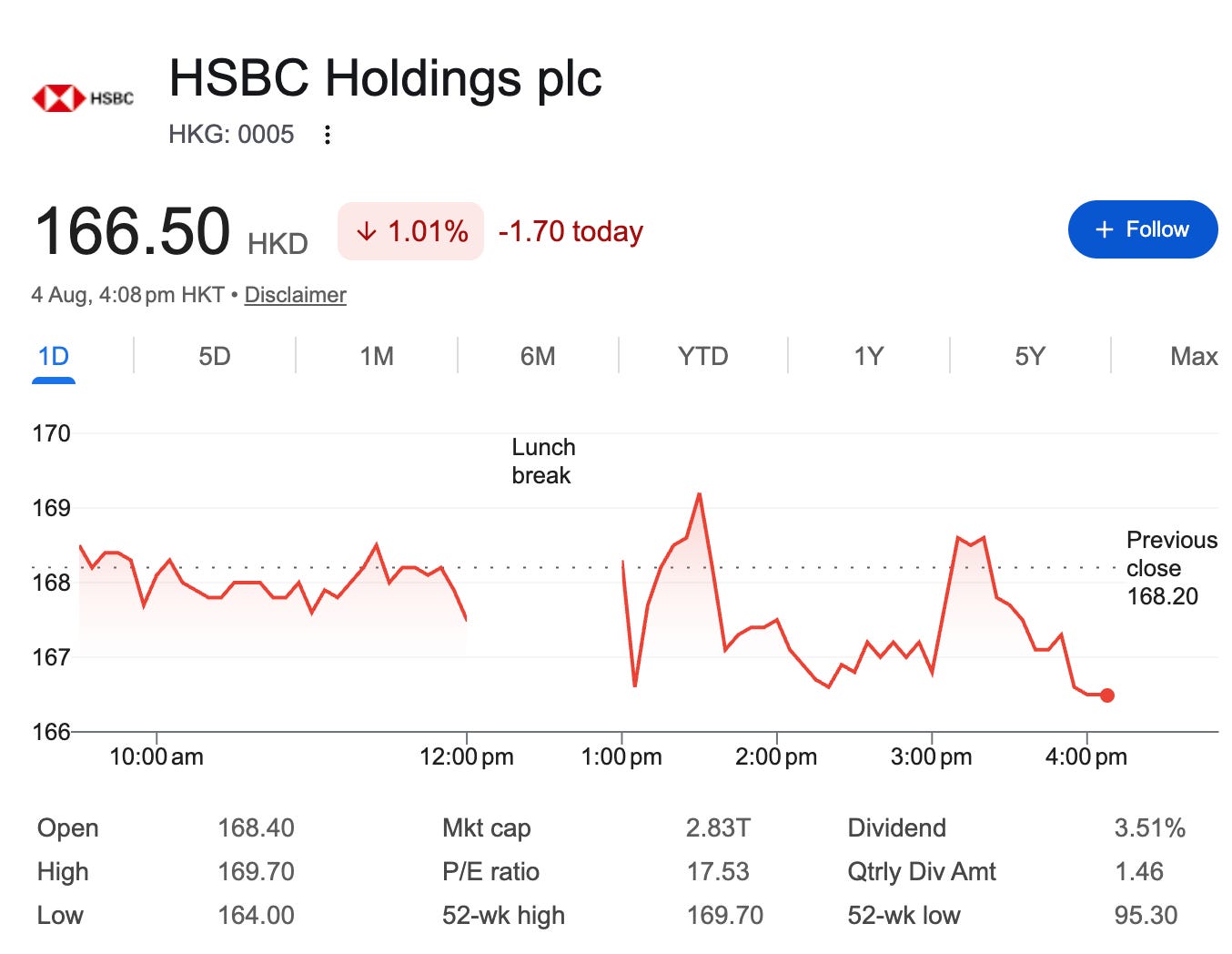The width and height of the screenshot is (1232, 954).
Task: Open the Disclaimer link
Action: pos(296,295)
